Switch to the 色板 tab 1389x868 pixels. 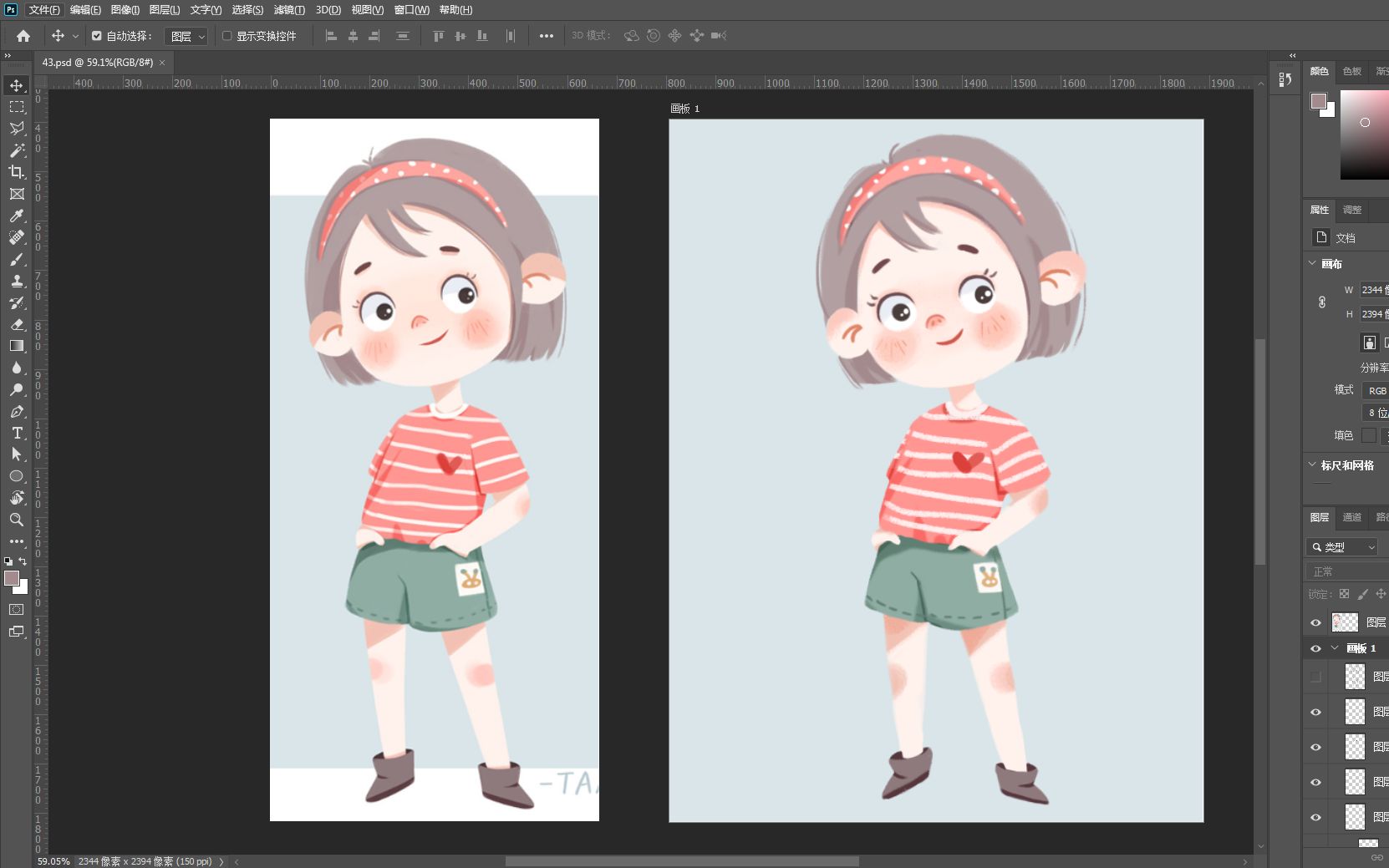click(1352, 71)
